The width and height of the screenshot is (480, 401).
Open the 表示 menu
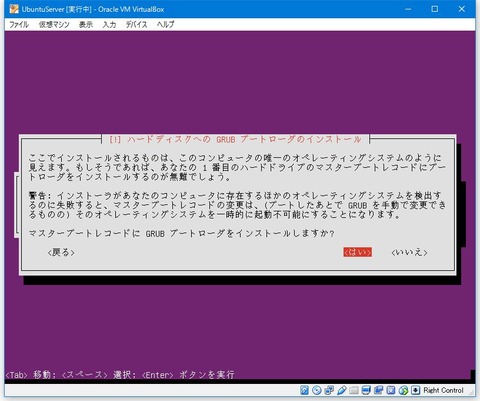click(86, 24)
